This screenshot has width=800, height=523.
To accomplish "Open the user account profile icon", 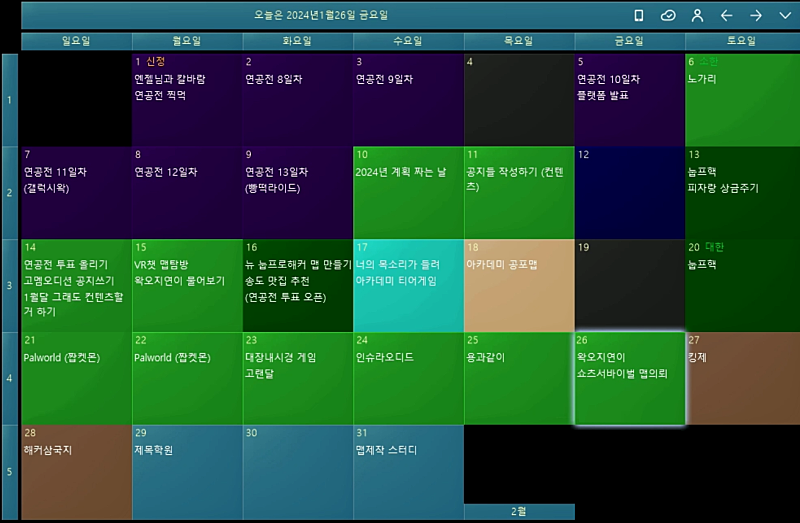I will [x=697, y=15].
